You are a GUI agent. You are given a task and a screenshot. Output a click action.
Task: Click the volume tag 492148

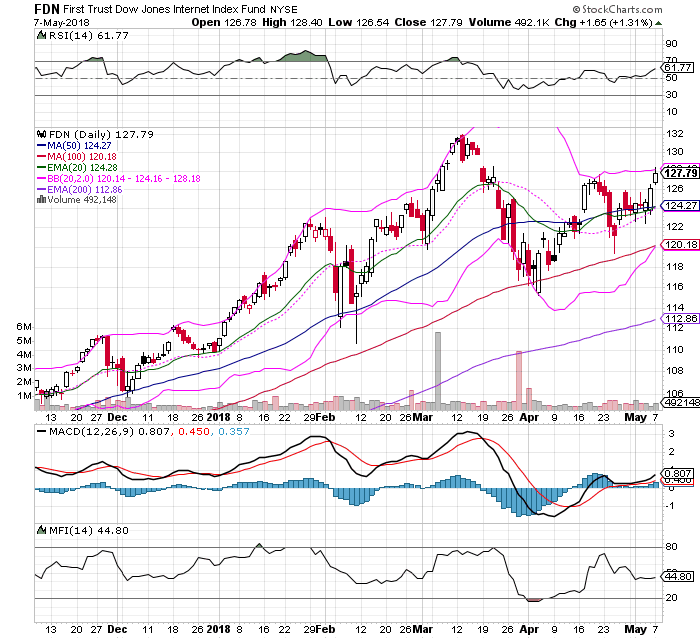click(680, 402)
